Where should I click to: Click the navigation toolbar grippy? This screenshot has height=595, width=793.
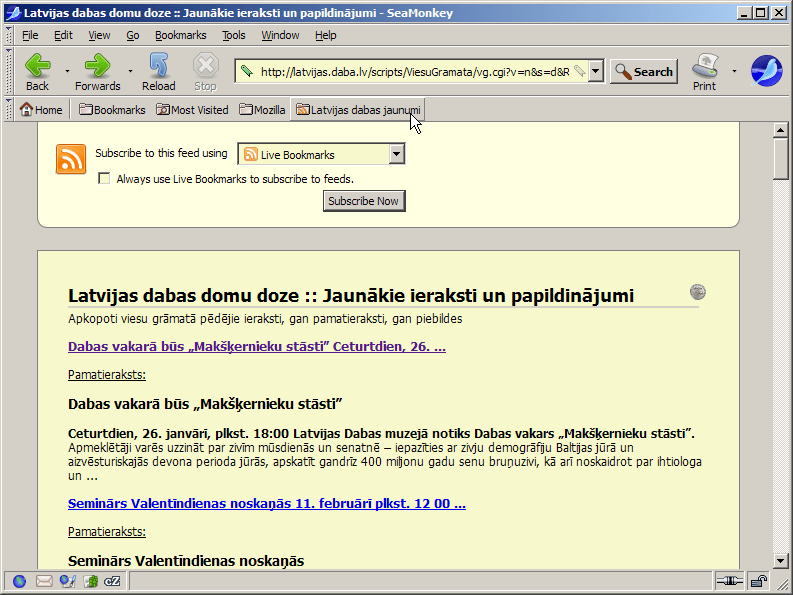[x=9, y=71]
